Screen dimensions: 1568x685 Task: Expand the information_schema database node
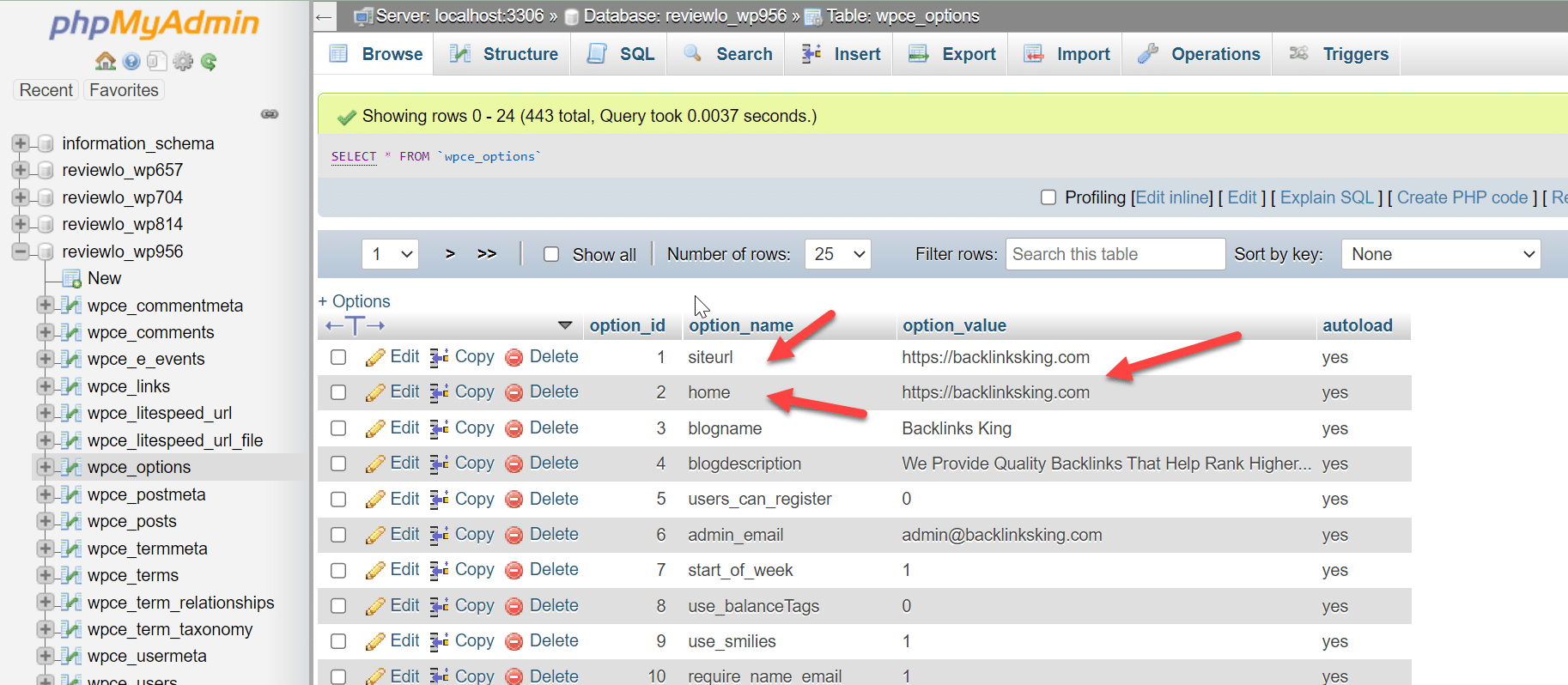21,143
